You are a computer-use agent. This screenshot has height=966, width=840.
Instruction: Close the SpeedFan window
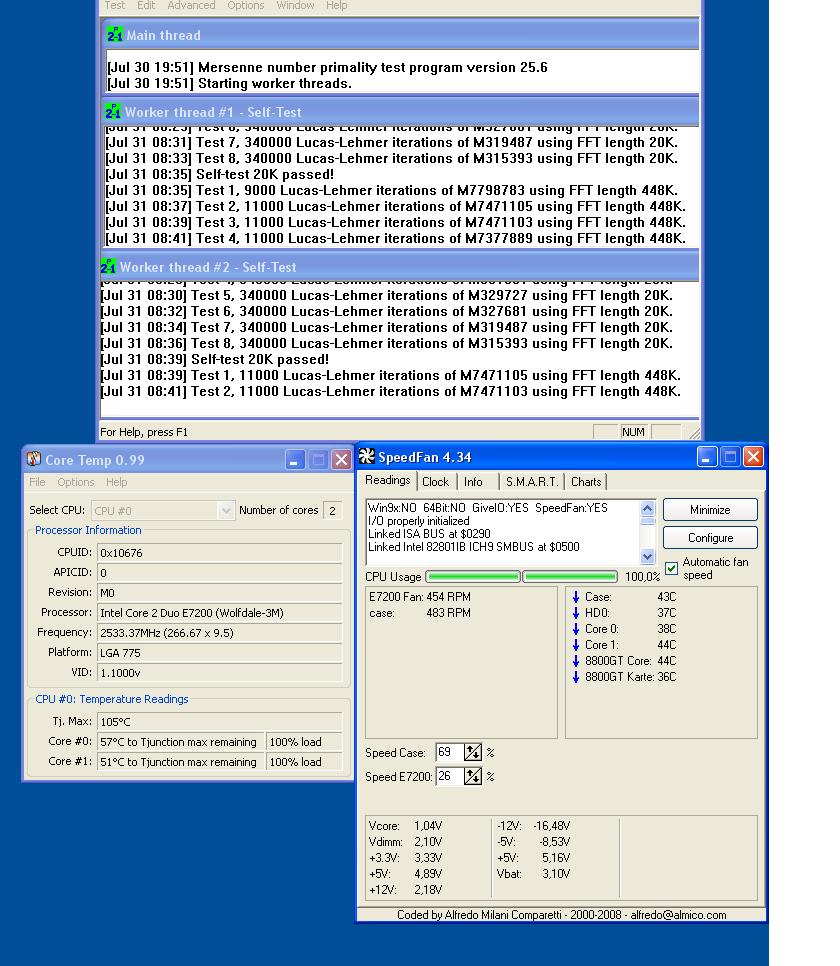(x=753, y=457)
